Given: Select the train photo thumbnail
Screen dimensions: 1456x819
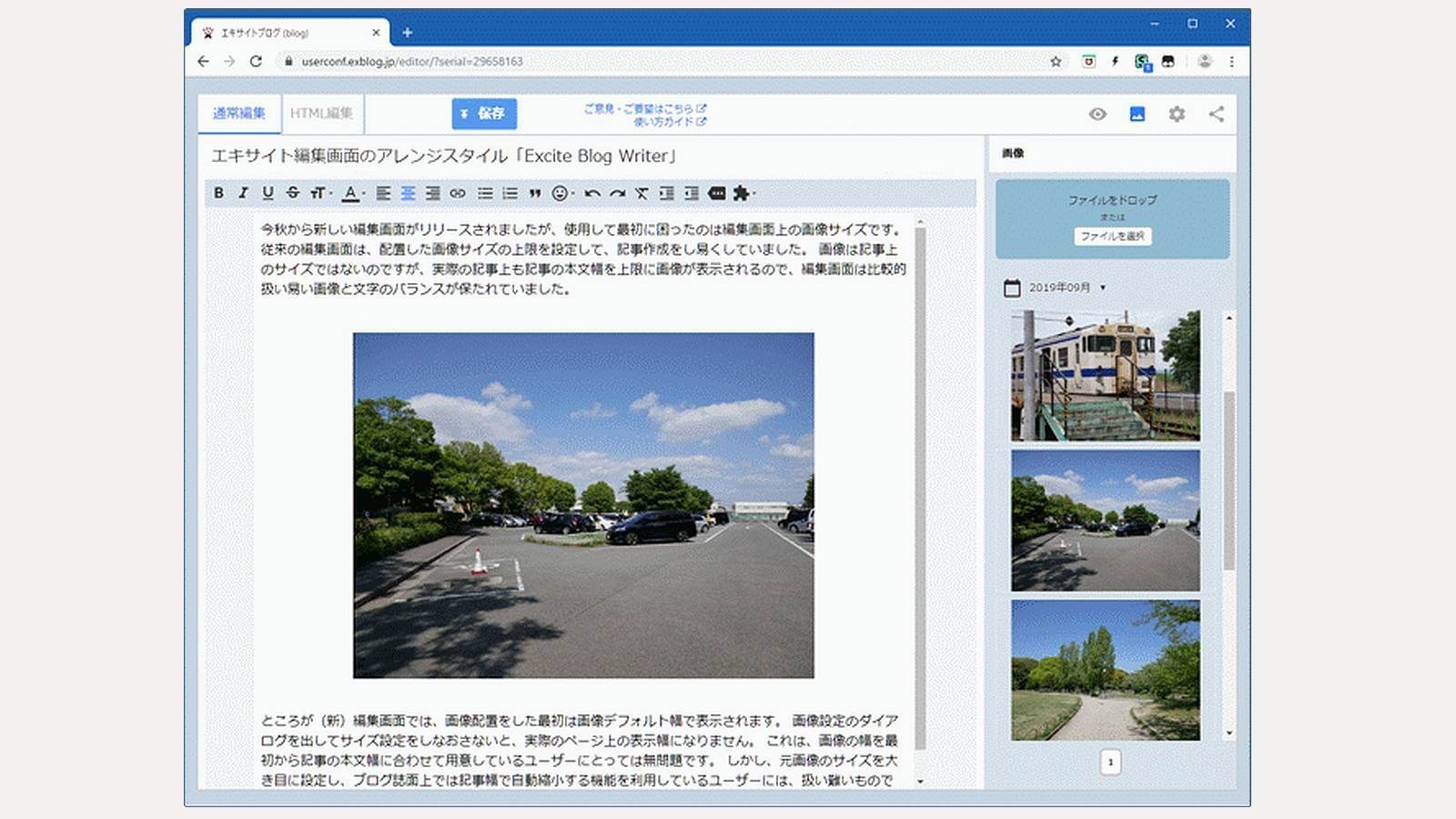Looking at the screenshot, I should pos(1106,375).
